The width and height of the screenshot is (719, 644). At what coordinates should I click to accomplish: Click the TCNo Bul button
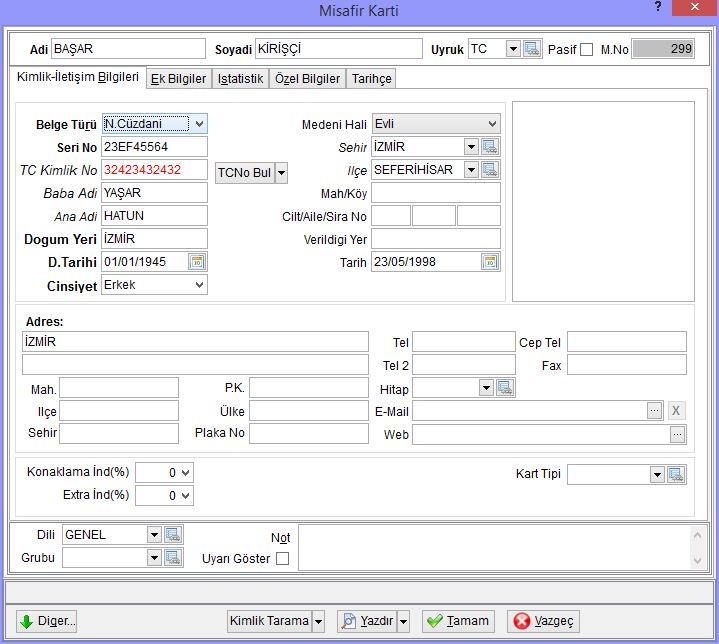(x=245, y=173)
